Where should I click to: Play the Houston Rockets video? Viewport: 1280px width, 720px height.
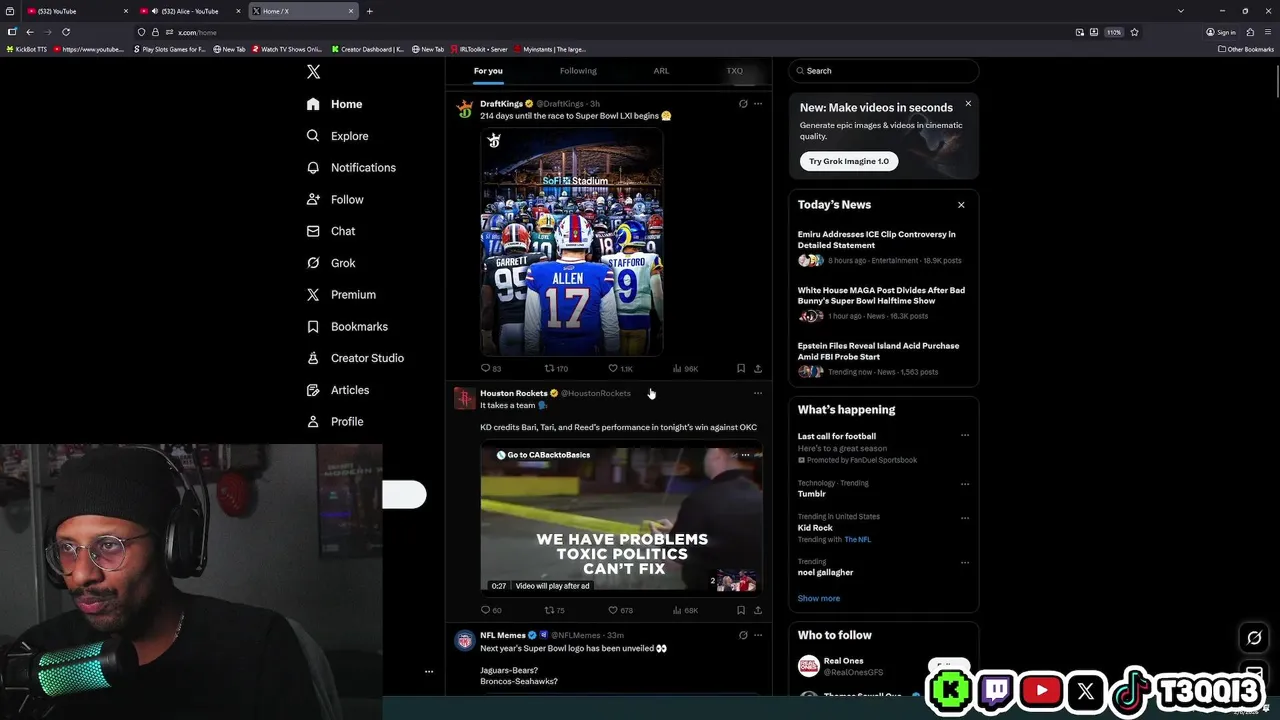coord(621,519)
